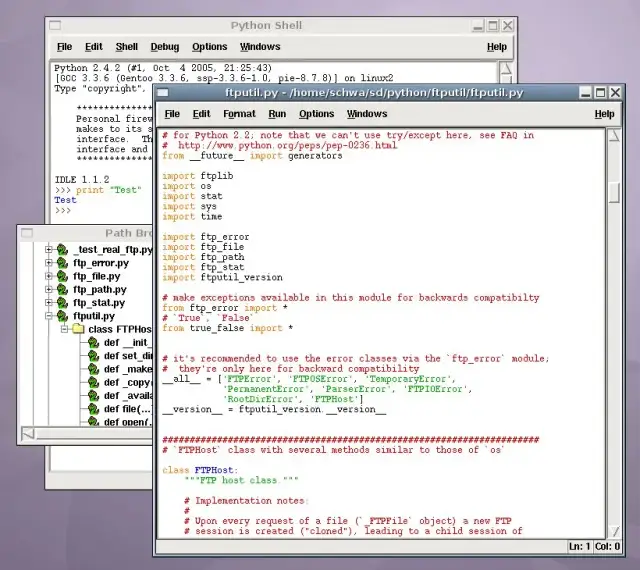Collapse the class FTPHost node

62,329
